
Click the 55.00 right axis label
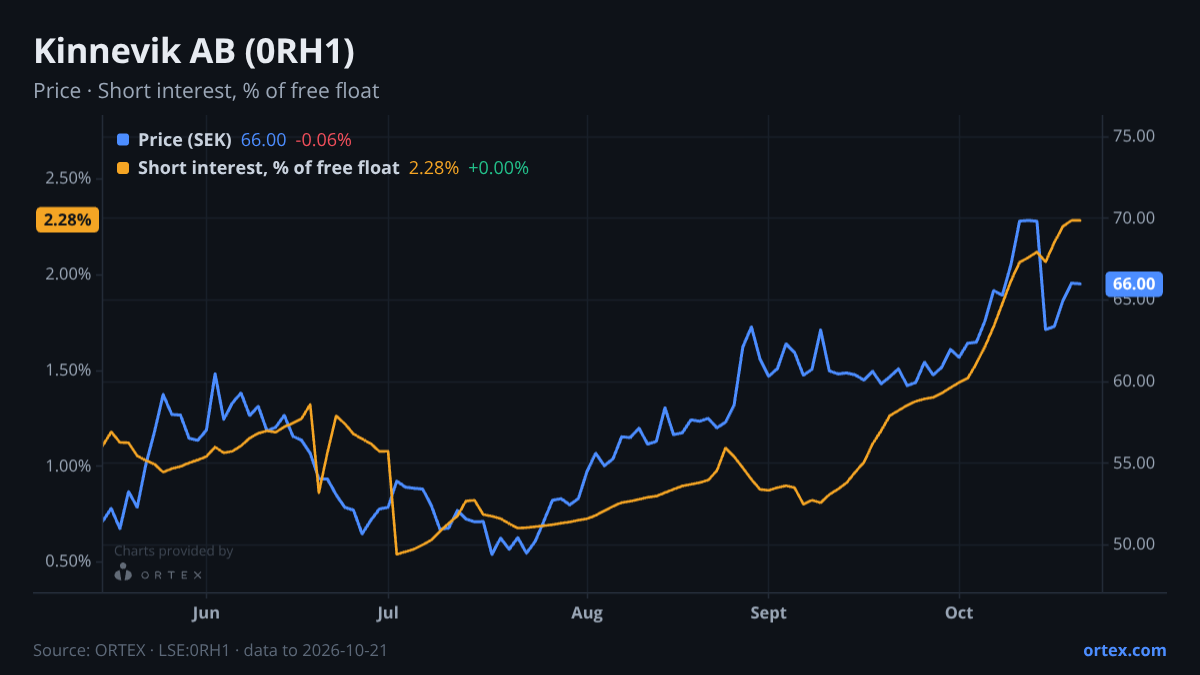[x=1134, y=463]
